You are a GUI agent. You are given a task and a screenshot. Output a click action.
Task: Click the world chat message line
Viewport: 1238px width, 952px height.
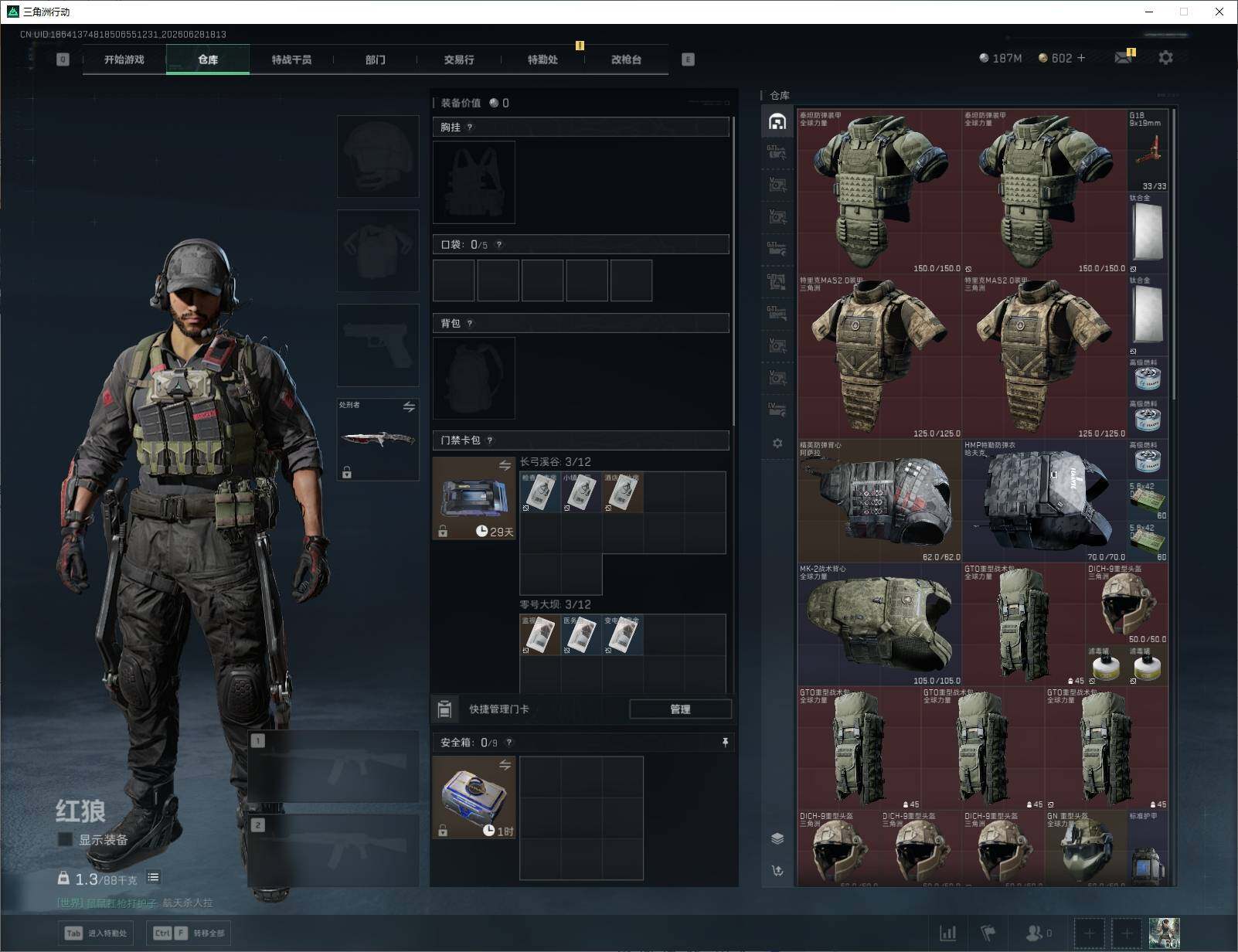(x=135, y=903)
